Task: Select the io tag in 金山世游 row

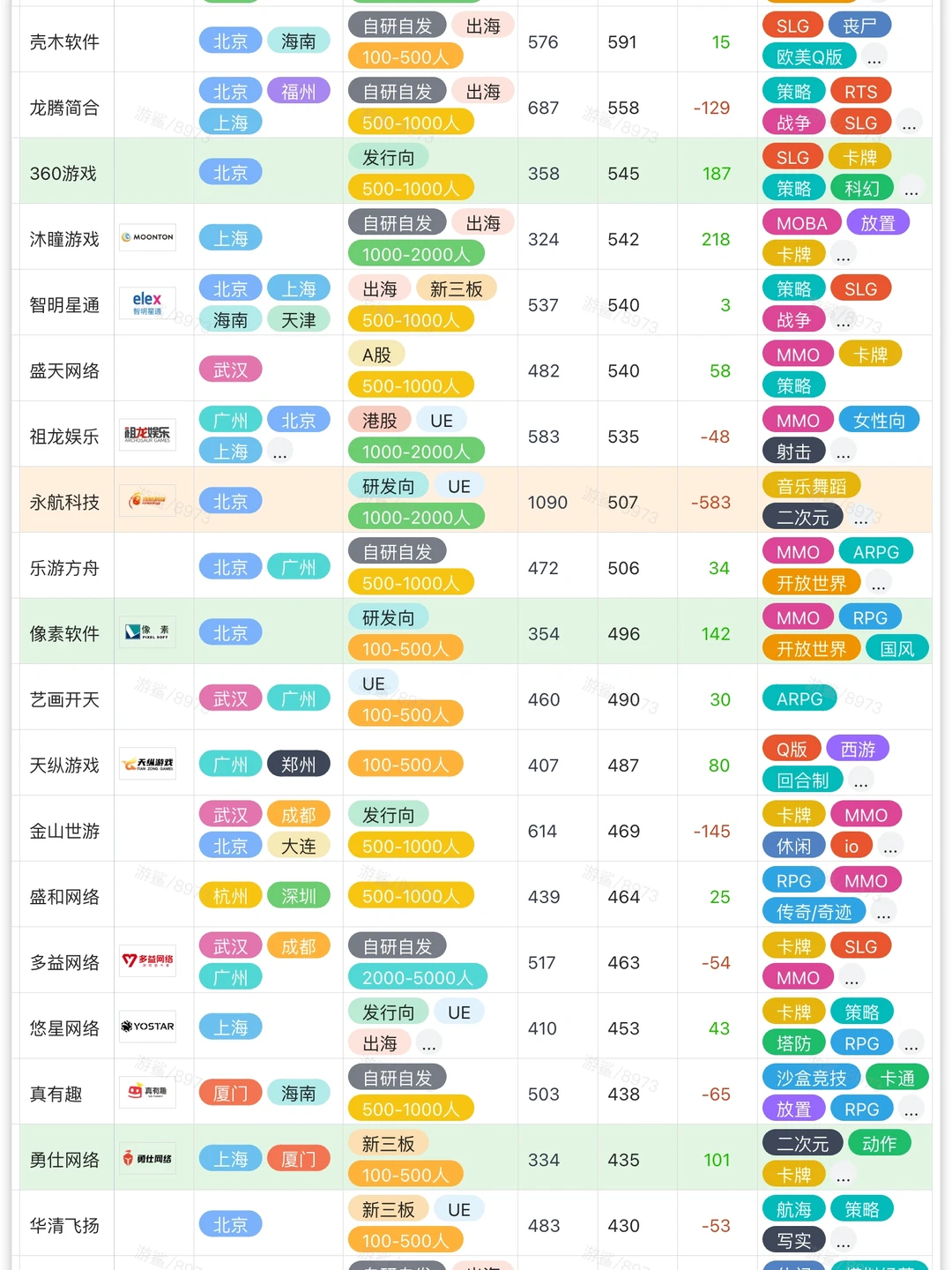Action: [852, 846]
